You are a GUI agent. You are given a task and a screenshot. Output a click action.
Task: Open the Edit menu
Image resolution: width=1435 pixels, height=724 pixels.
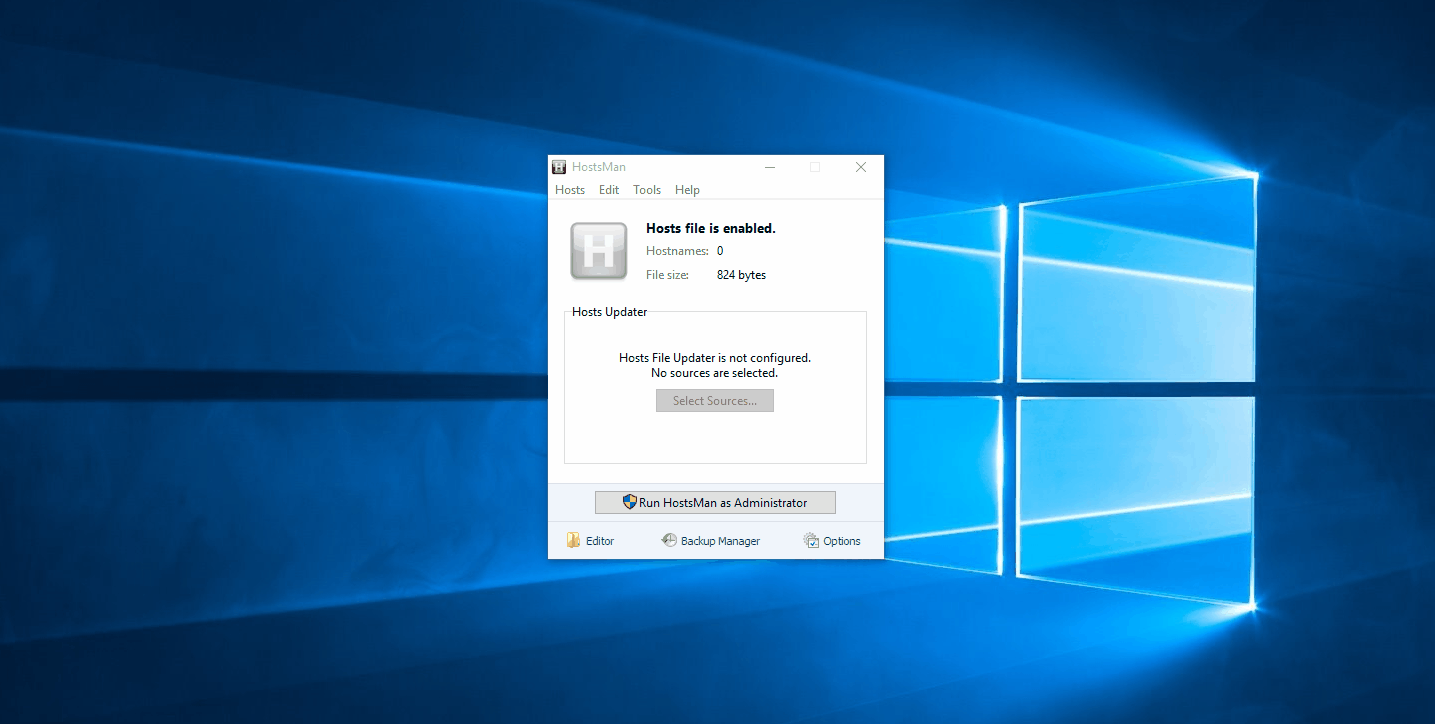click(608, 189)
